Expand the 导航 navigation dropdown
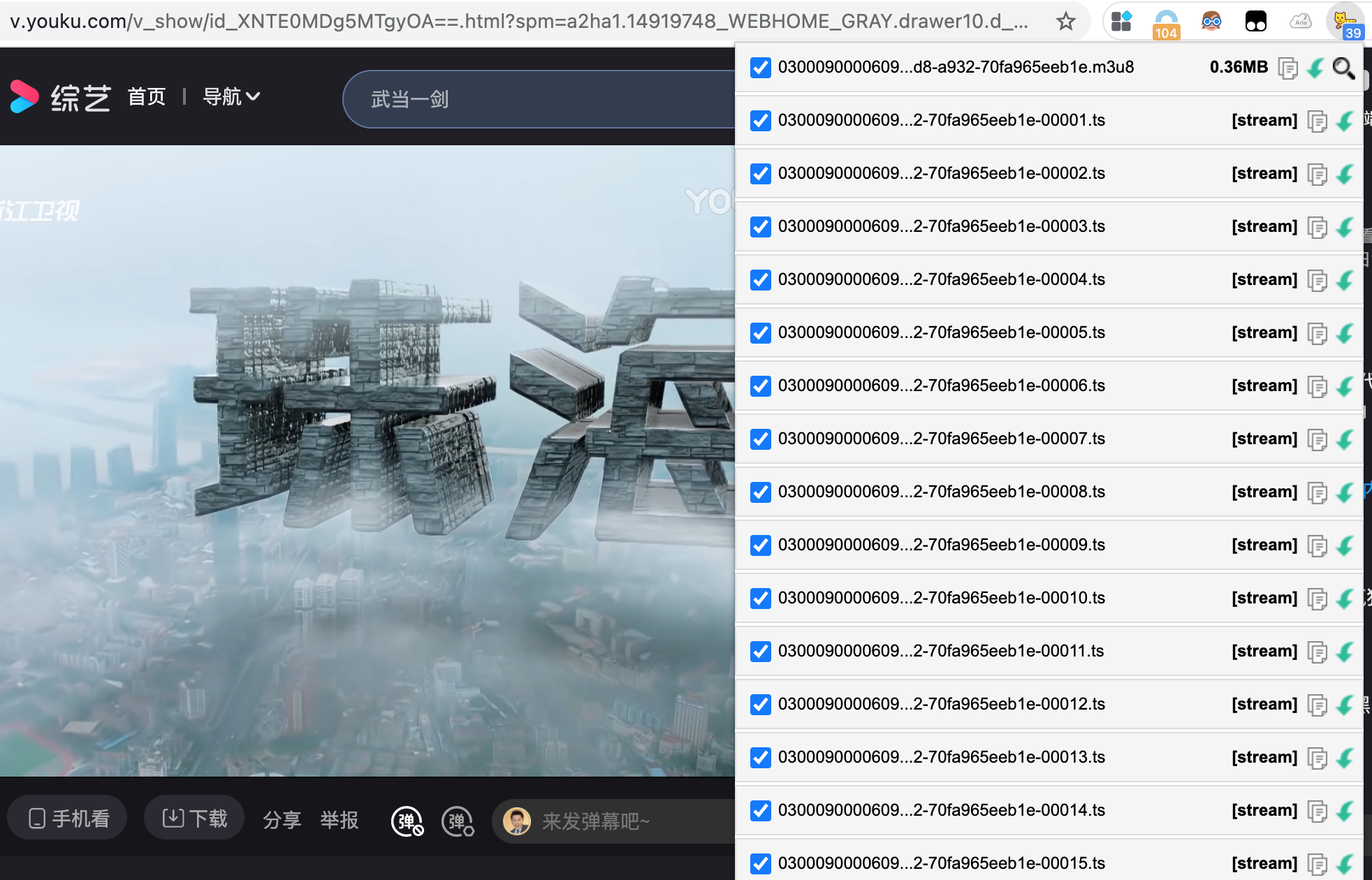The image size is (1372, 880). [231, 96]
